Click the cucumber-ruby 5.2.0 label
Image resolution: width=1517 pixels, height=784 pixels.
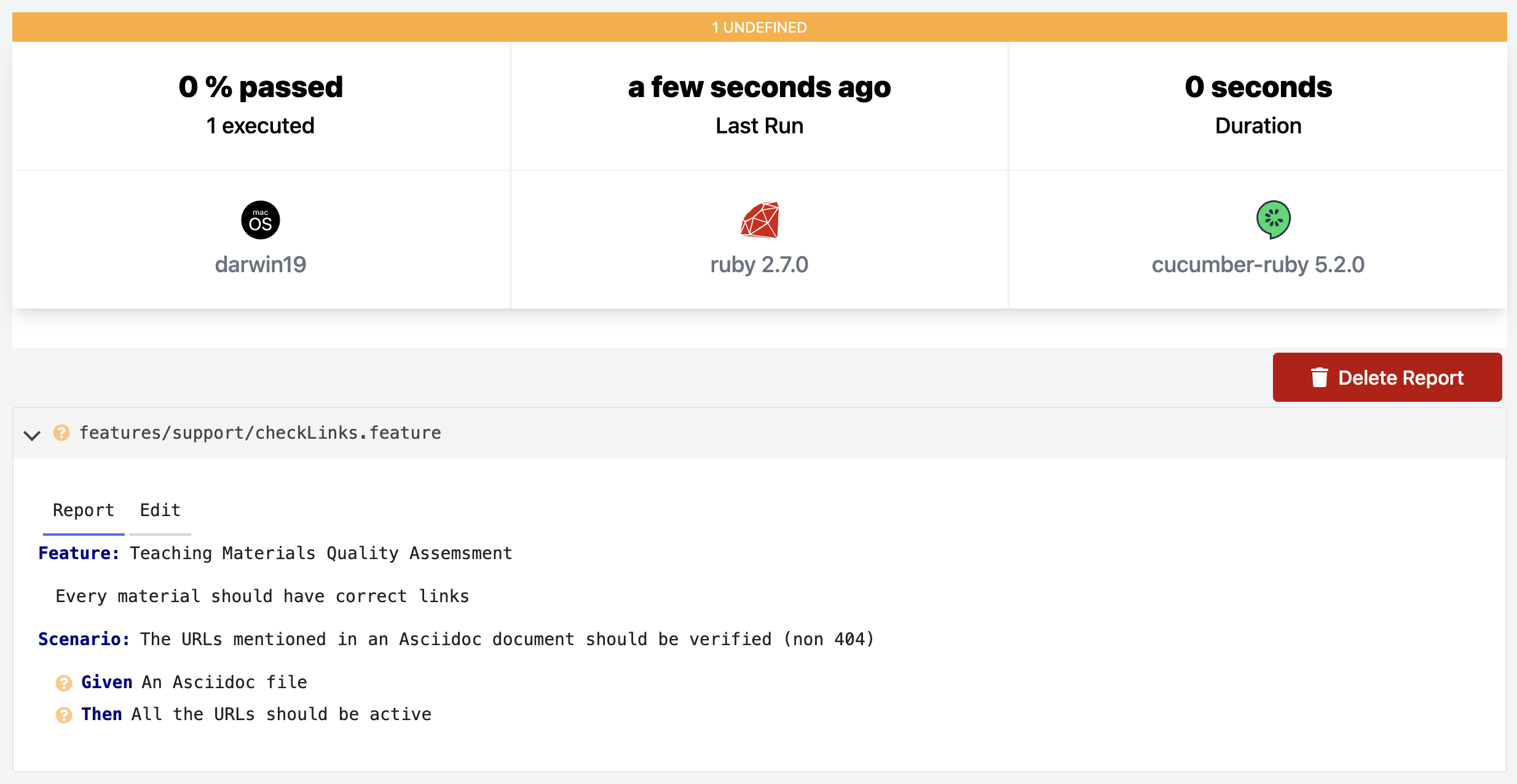click(1258, 265)
